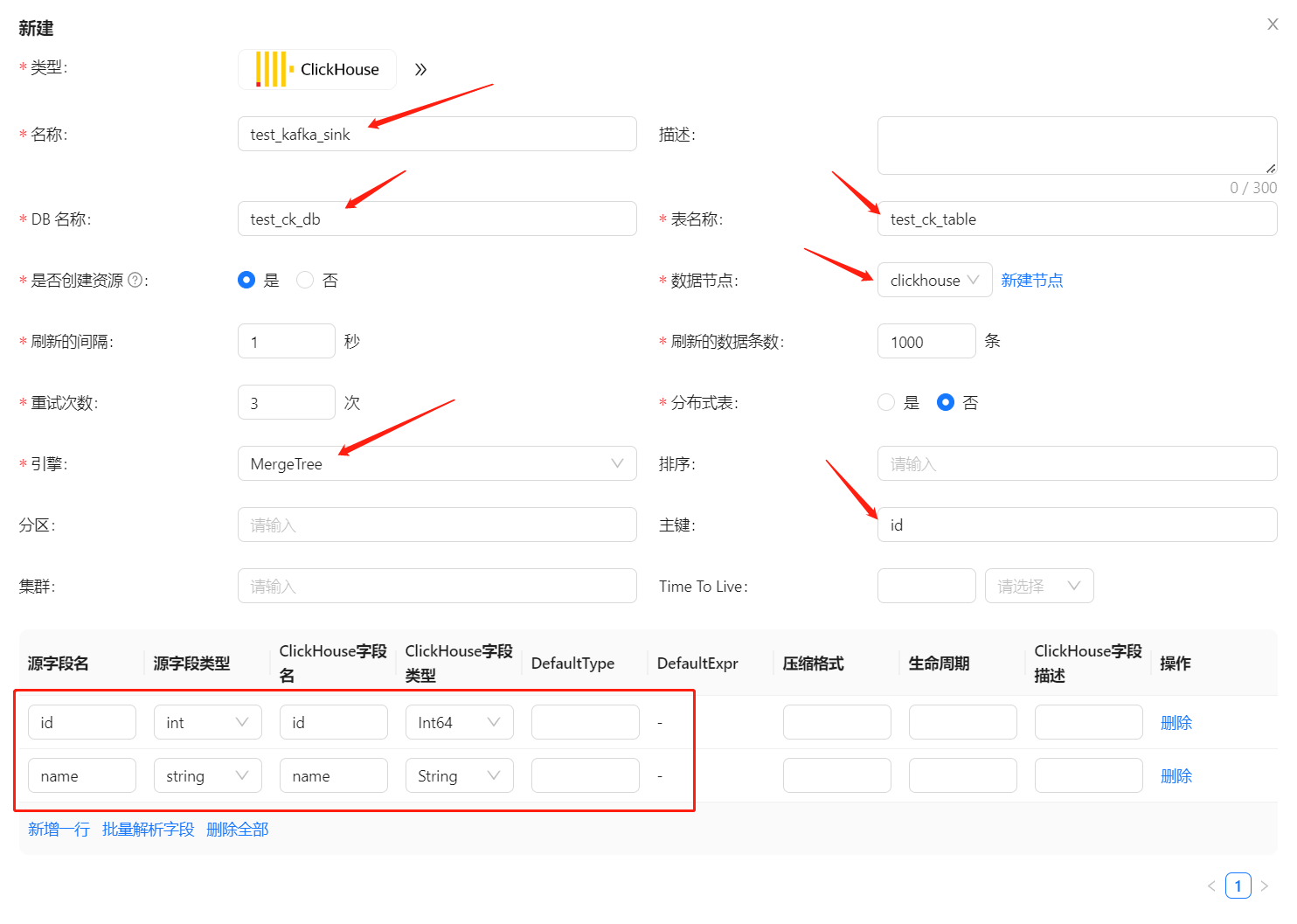Click the help icon beside 是否创建资源
Image resolution: width=1297 pixels, height=924 pixels.
(x=135, y=280)
